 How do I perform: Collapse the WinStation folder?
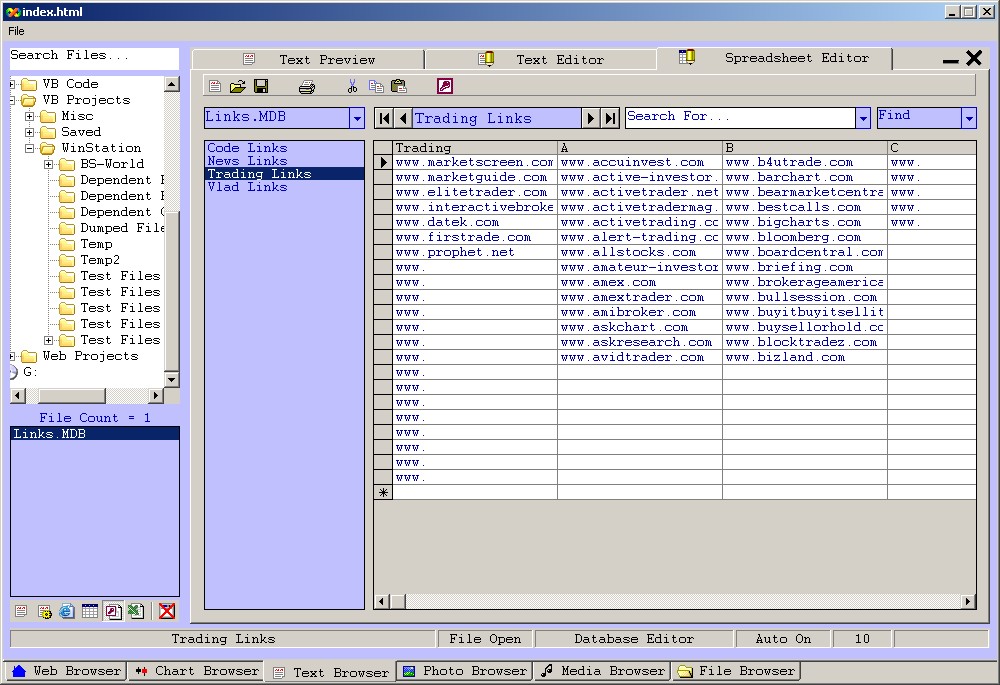pos(29,148)
